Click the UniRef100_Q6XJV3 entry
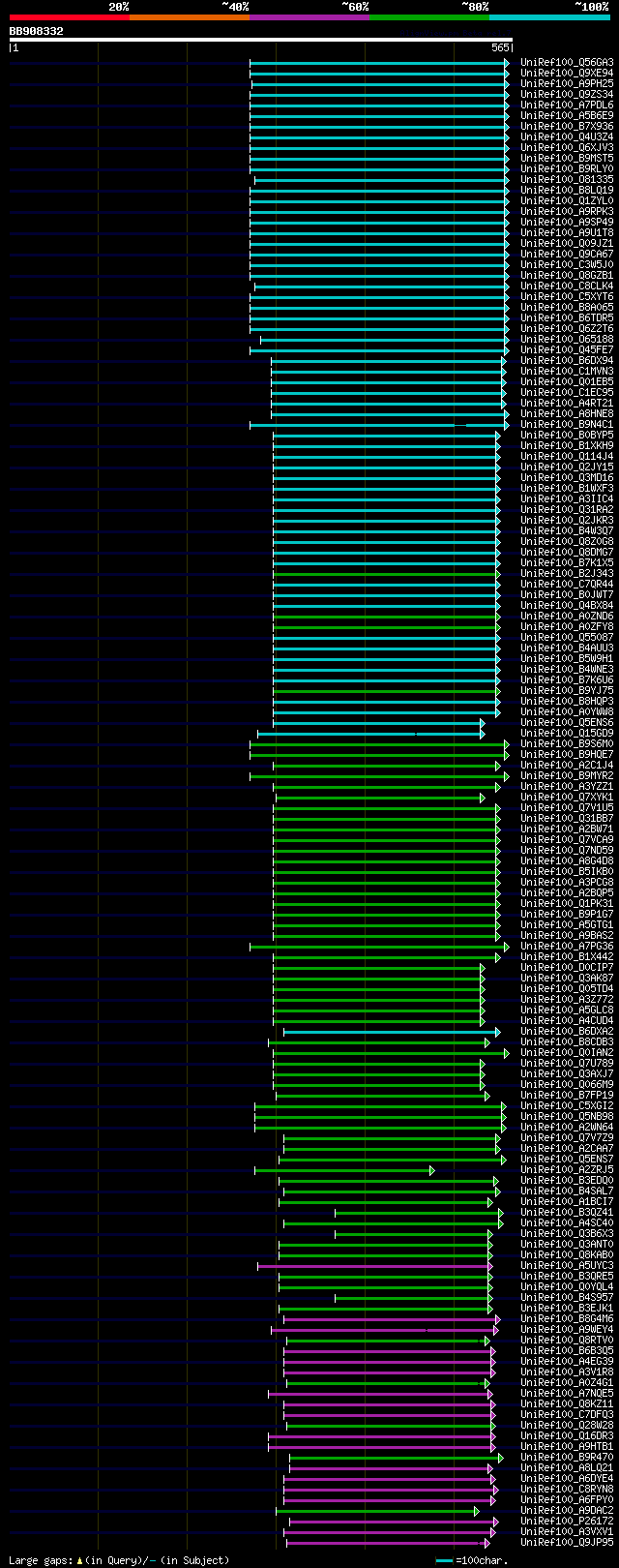 pyautogui.click(x=567, y=147)
